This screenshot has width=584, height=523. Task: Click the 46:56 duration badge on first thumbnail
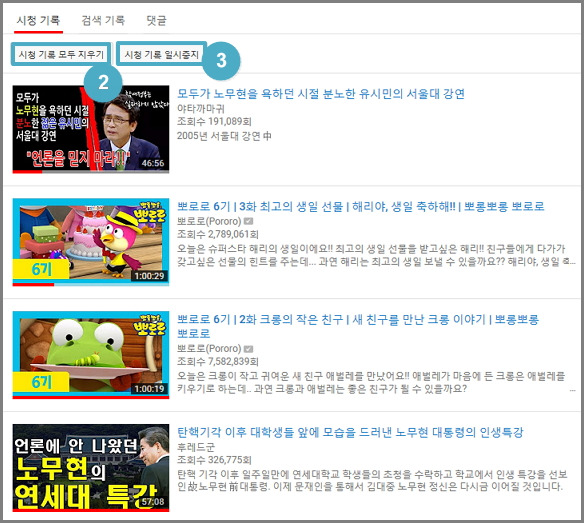(x=153, y=163)
